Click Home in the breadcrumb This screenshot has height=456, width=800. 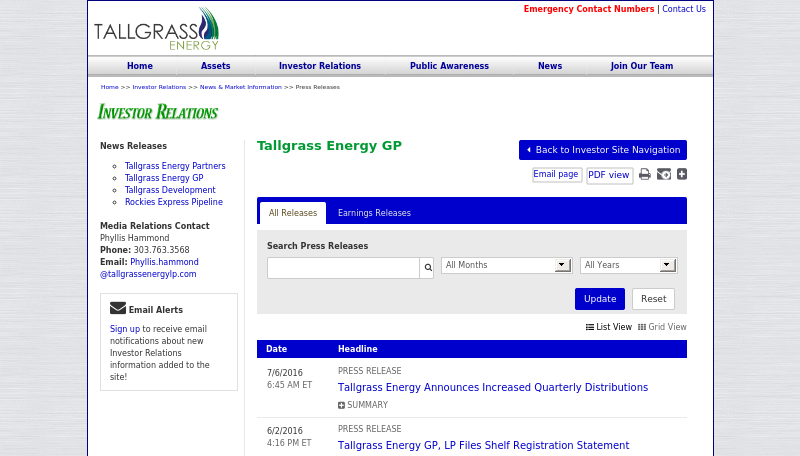pyautogui.click(x=109, y=87)
